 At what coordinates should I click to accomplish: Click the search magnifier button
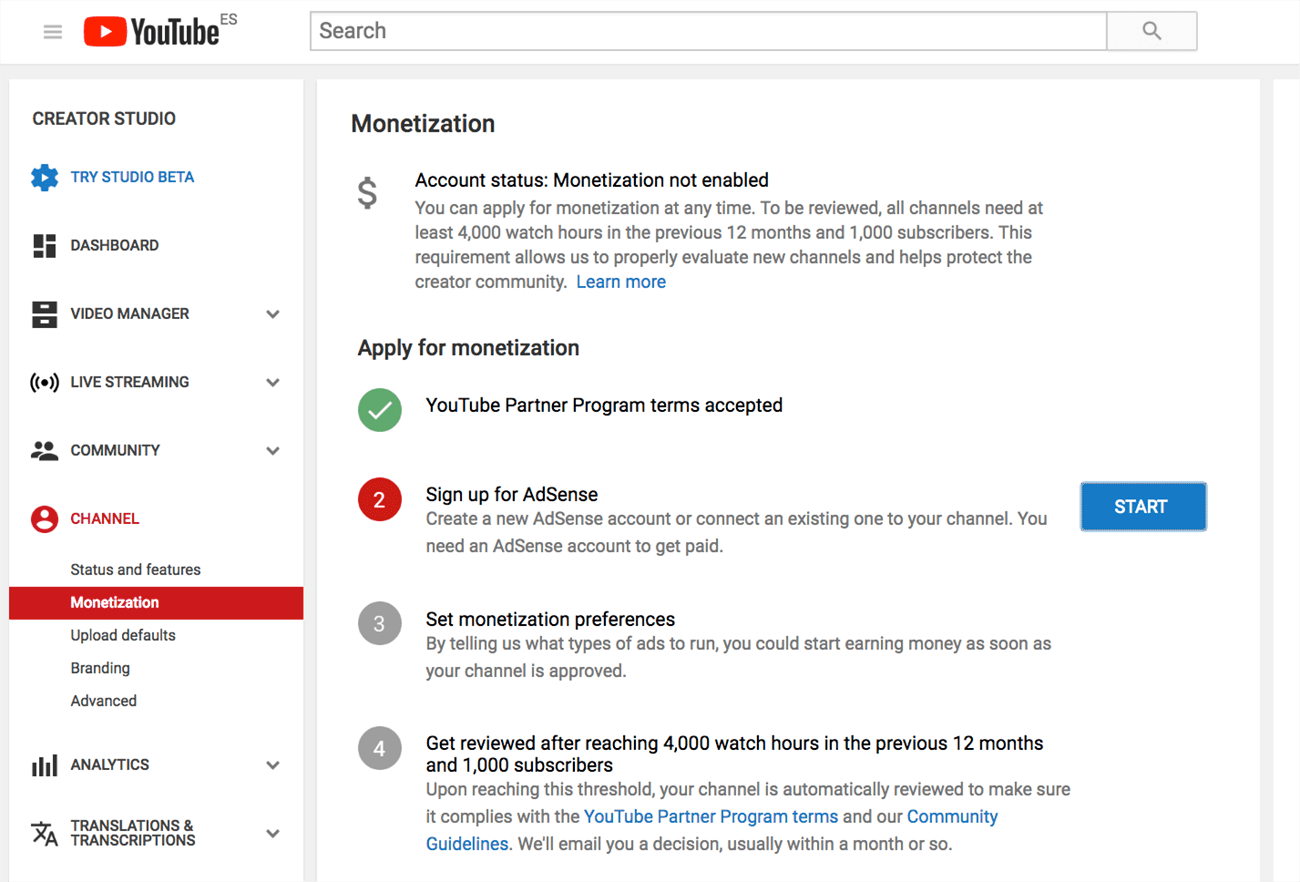click(1152, 31)
